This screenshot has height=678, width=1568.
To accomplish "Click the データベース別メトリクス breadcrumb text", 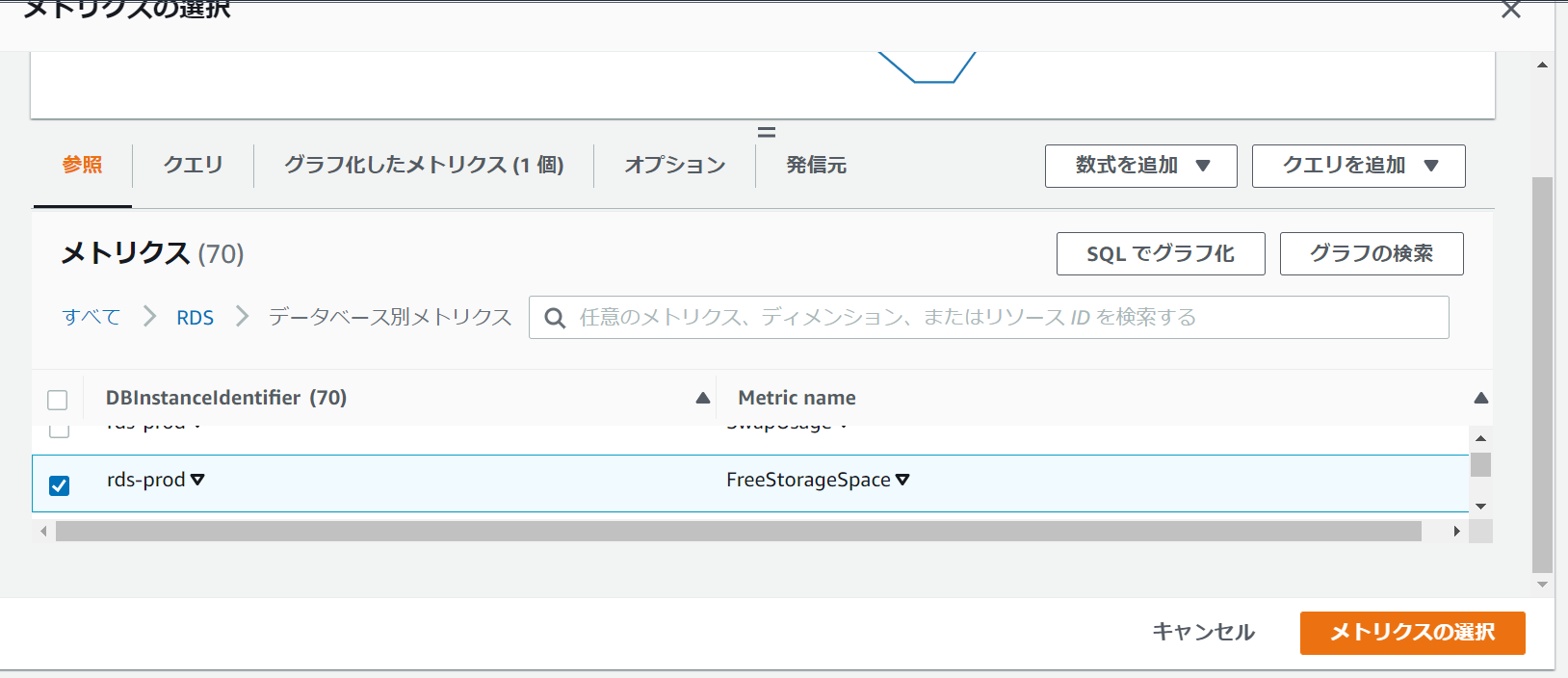I will 390,317.
